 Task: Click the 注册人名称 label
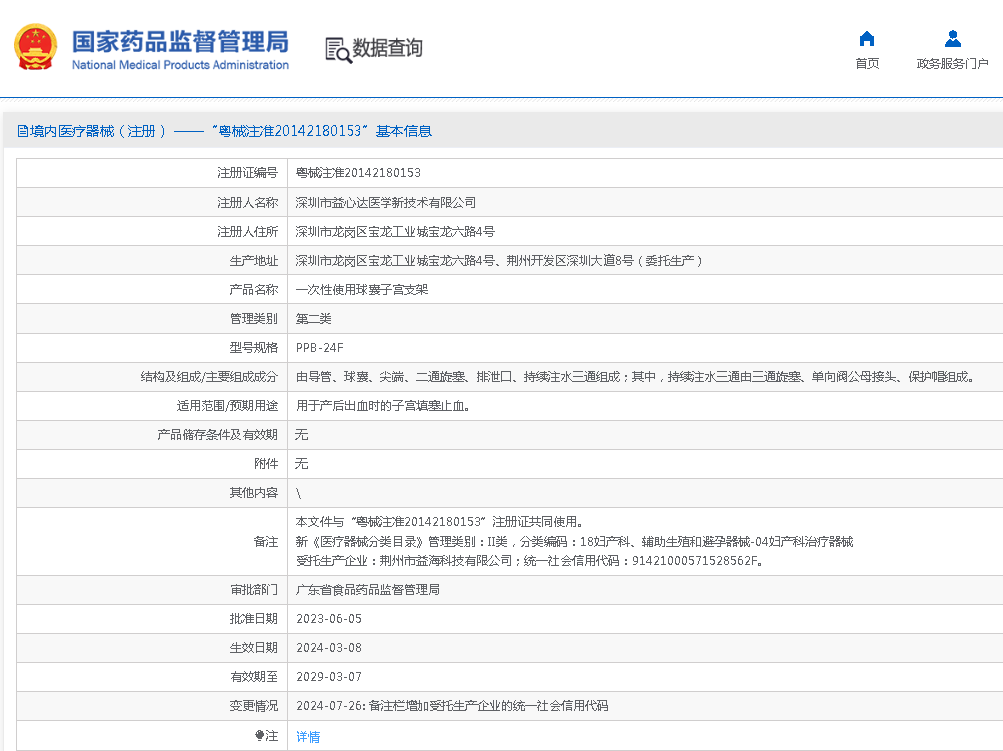[248, 202]
